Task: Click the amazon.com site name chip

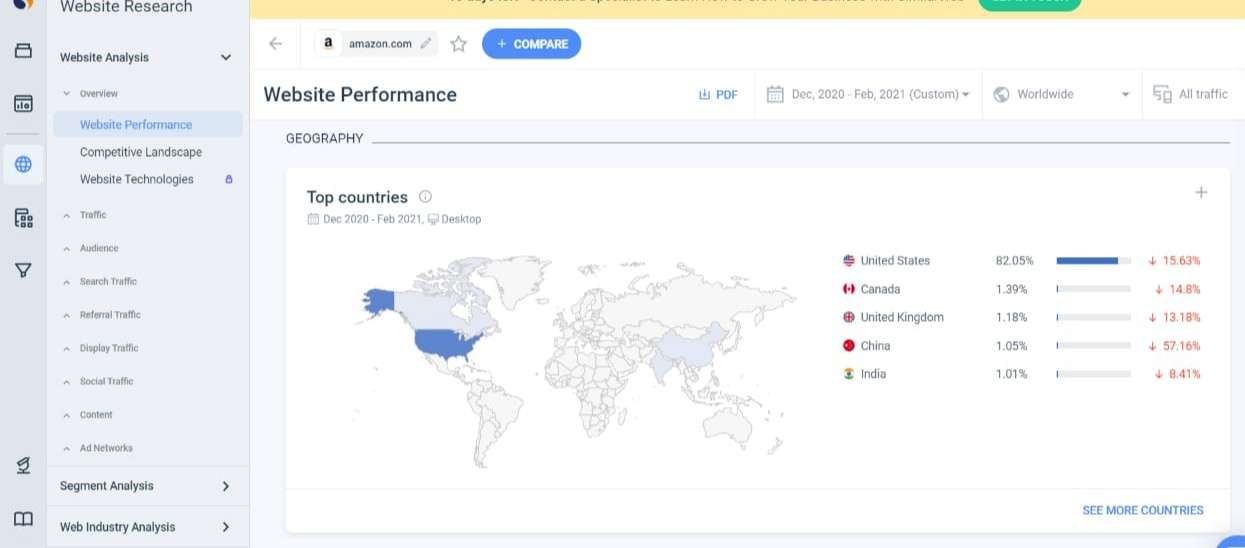Action: 376,43
